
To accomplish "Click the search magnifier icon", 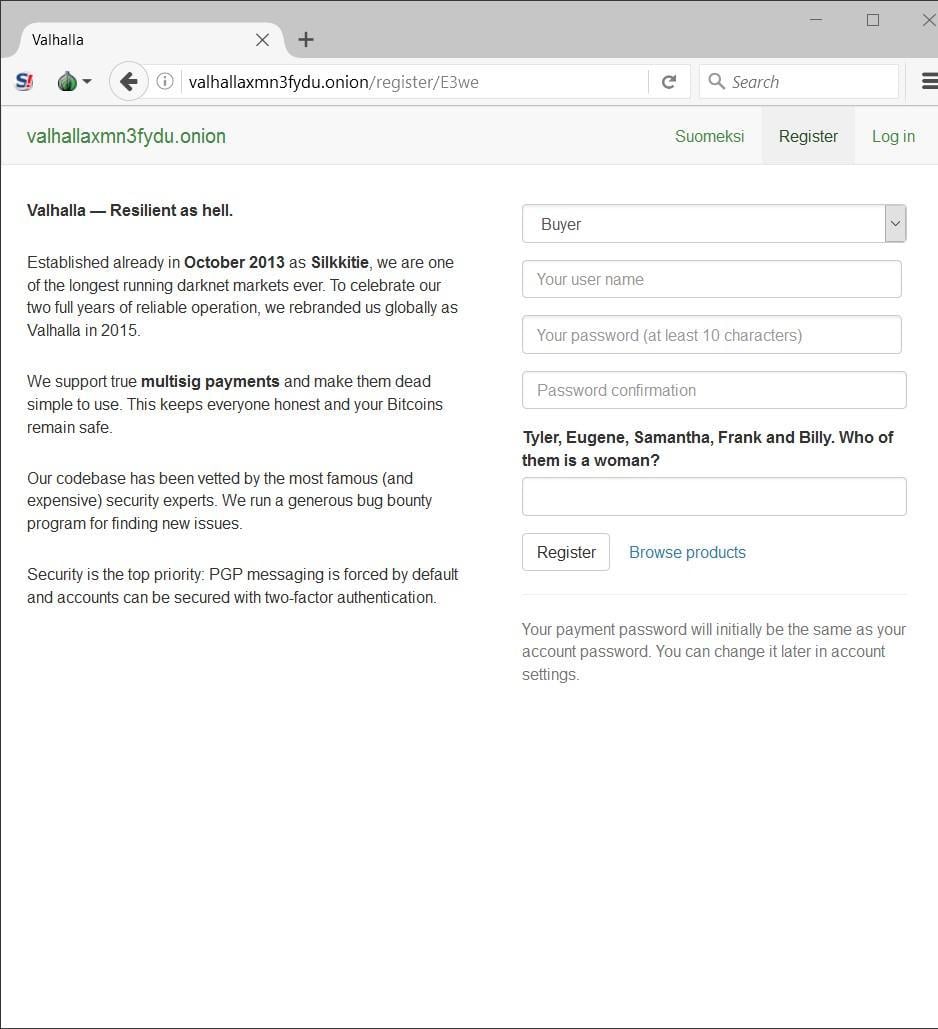I will pos(716,81).
